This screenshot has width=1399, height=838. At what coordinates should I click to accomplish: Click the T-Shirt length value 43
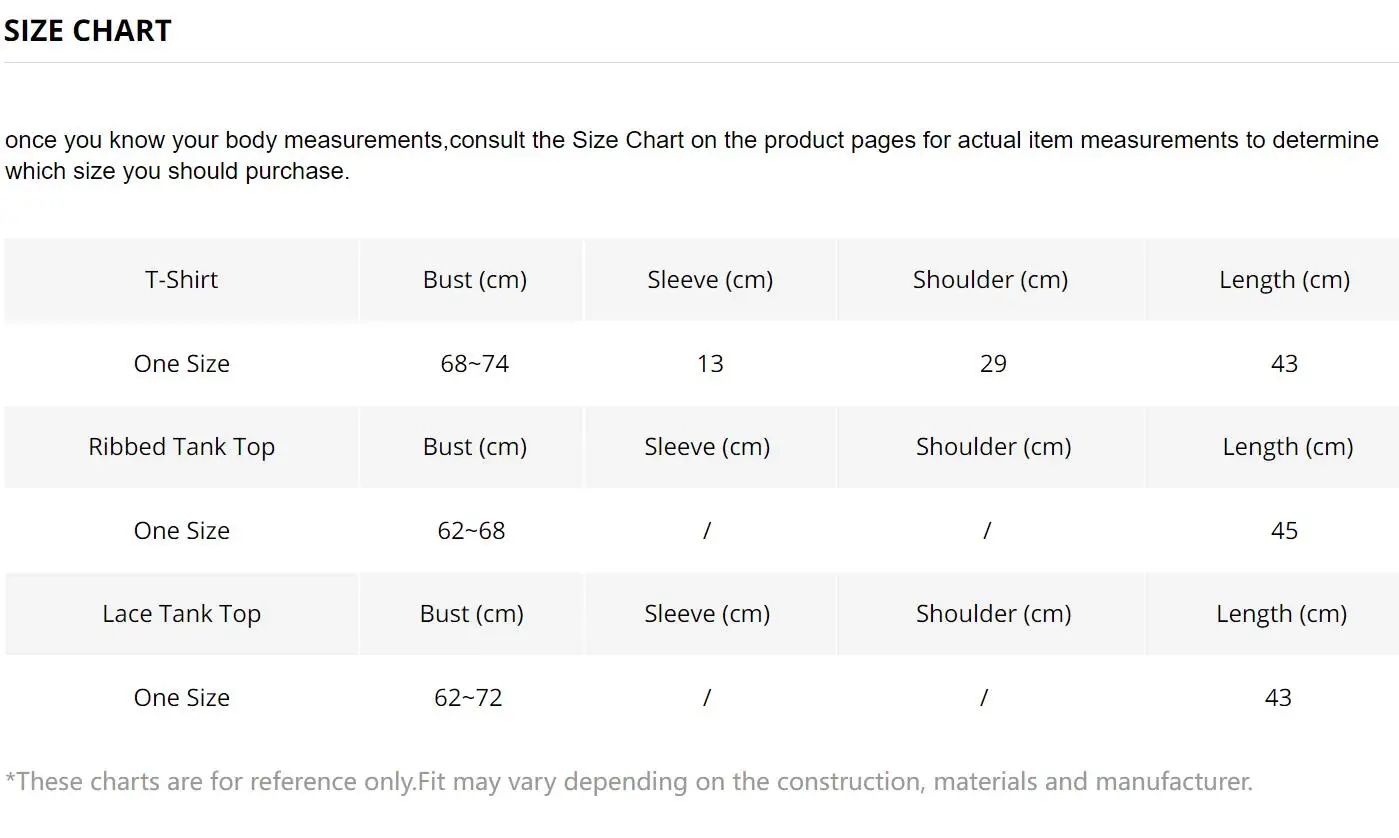point(1284,364)
